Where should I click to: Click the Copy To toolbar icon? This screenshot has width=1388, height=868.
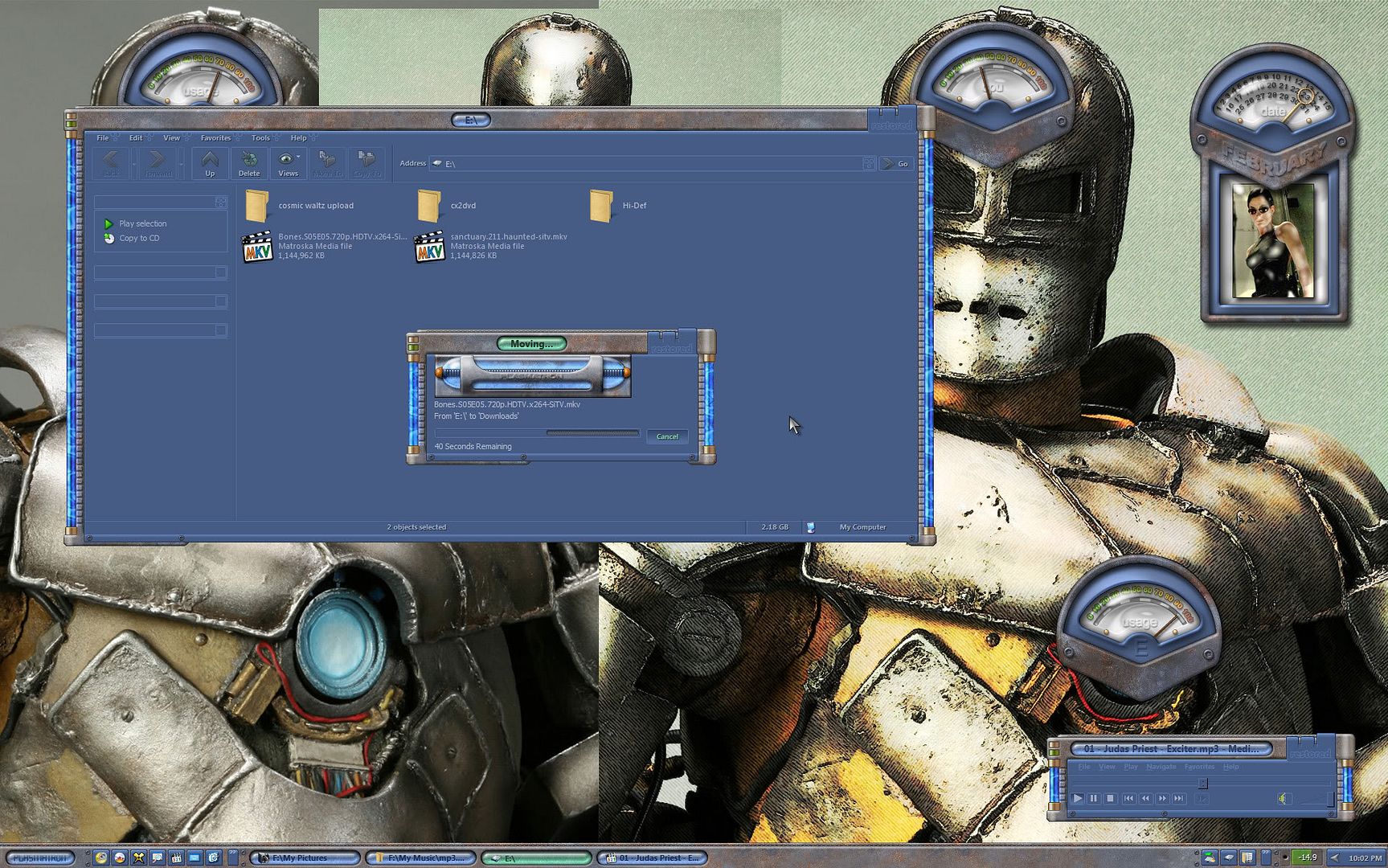click(366, 163)
